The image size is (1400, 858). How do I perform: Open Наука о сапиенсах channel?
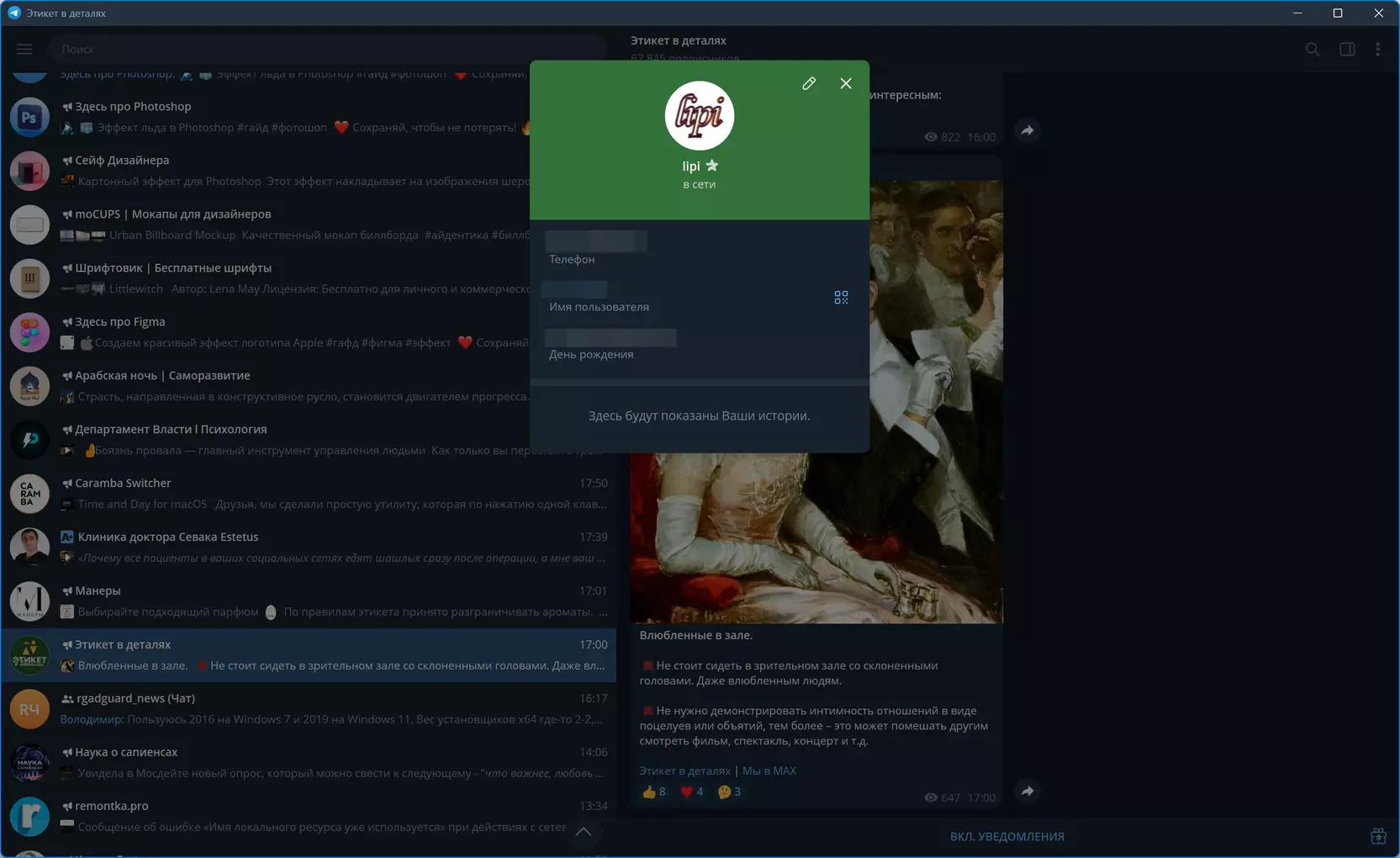point(309,763)
